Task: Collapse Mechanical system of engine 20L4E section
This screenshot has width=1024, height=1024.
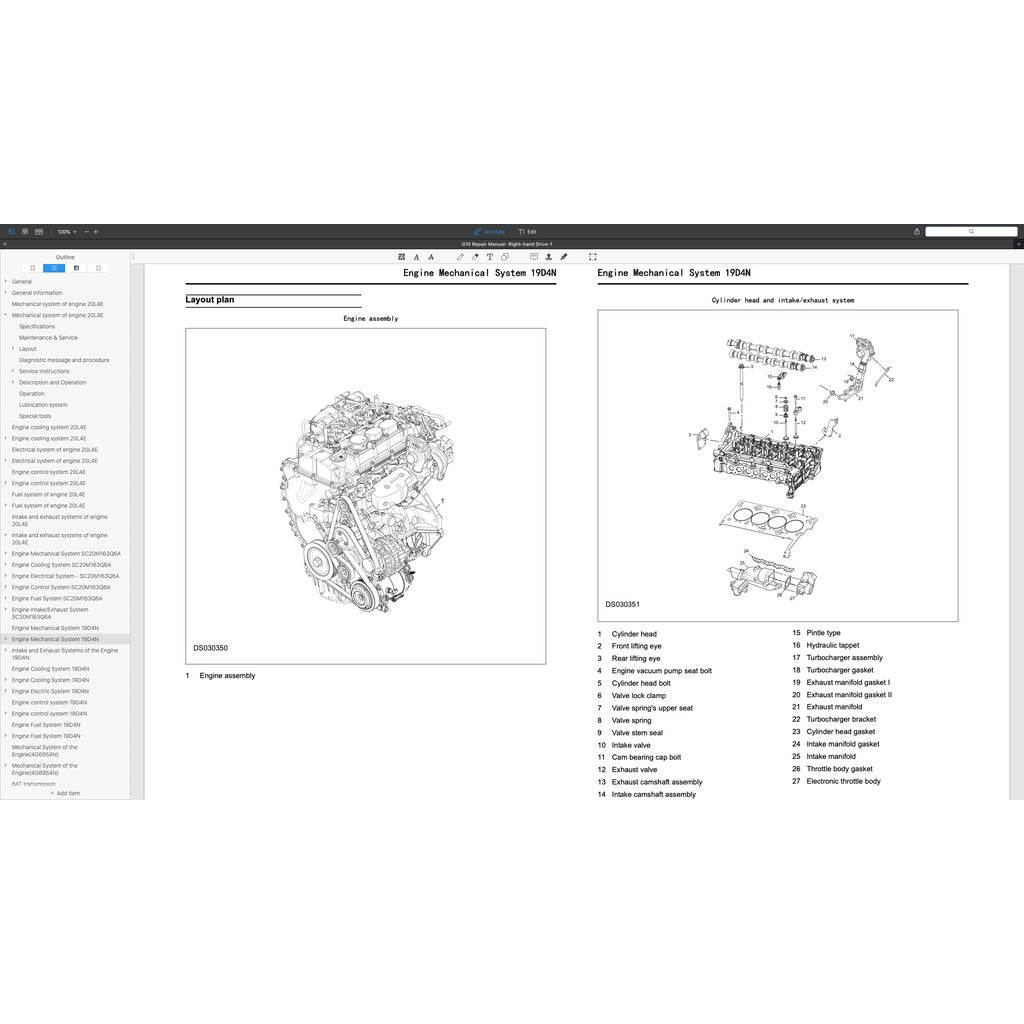Action: click(x=6, y=315)
